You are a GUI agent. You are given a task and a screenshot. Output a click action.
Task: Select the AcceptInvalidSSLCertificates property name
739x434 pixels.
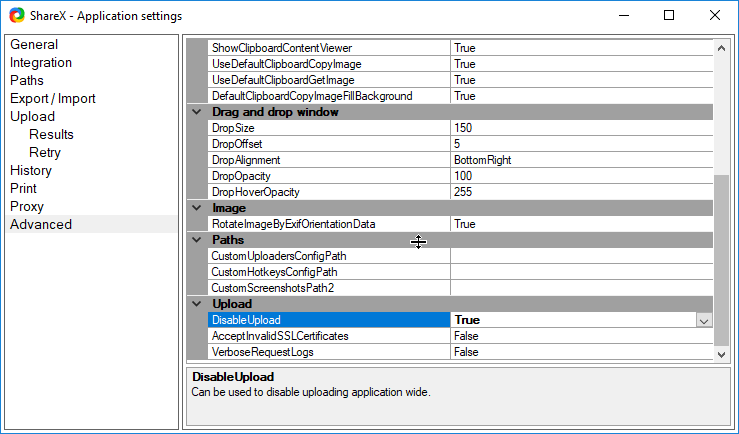[329, 336]
